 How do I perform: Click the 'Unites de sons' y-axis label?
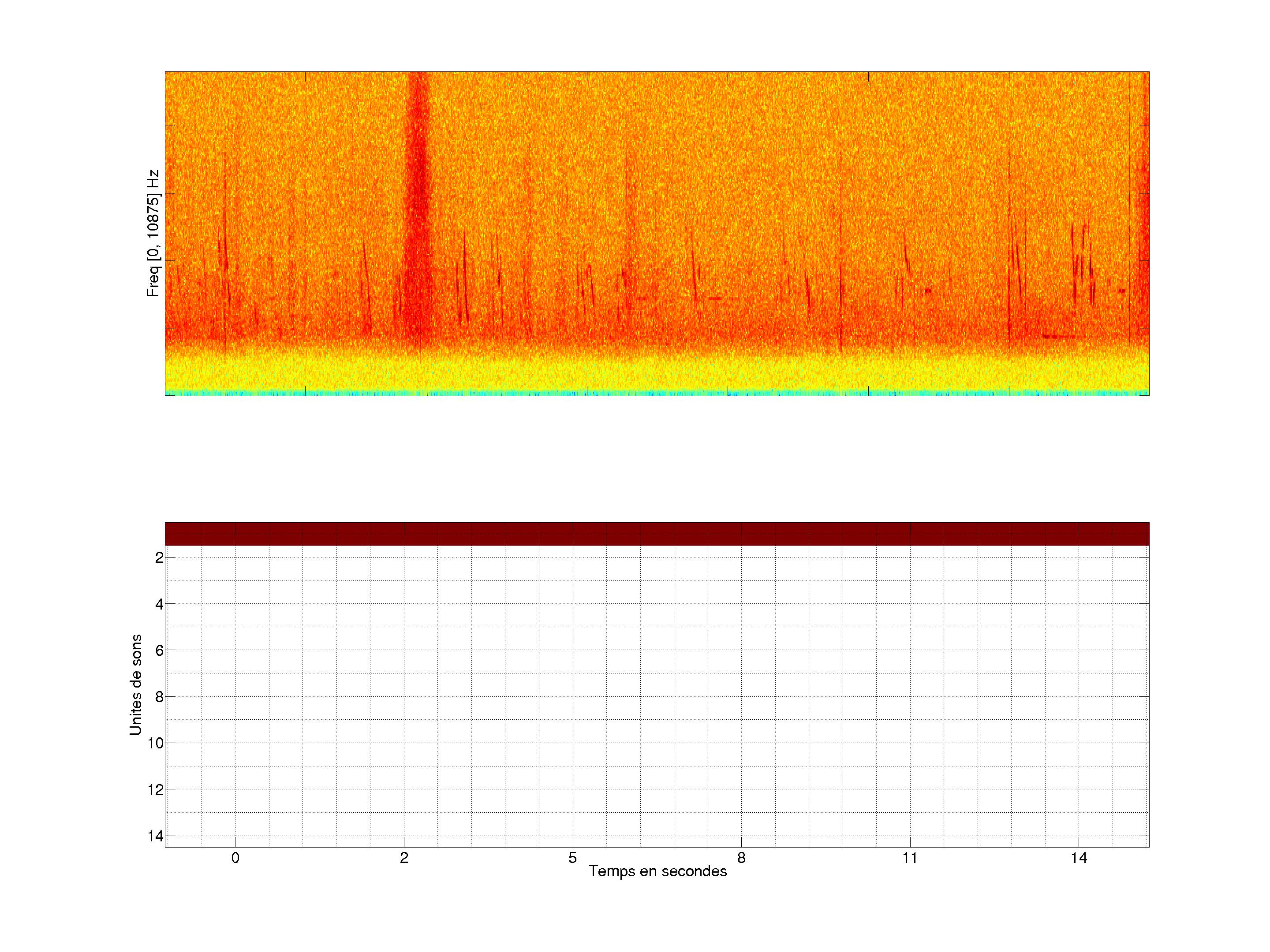(135, 684)
